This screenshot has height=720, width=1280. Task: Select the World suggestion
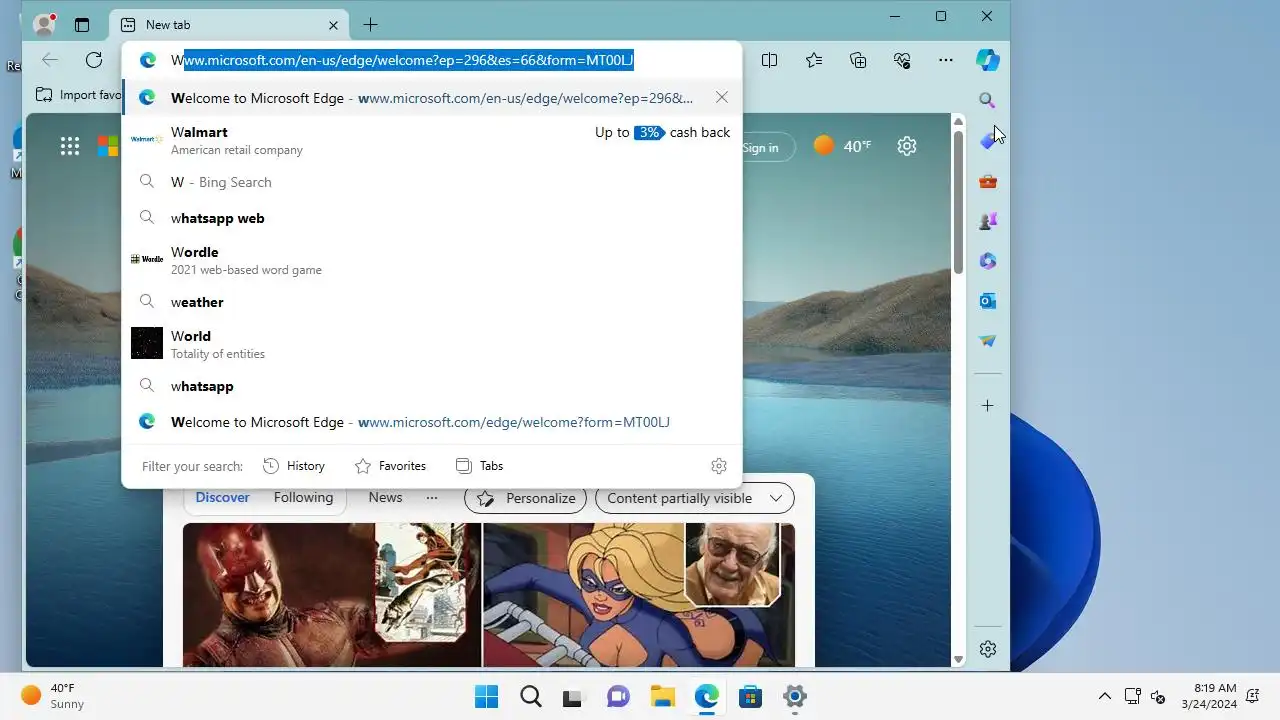[432, 344]
